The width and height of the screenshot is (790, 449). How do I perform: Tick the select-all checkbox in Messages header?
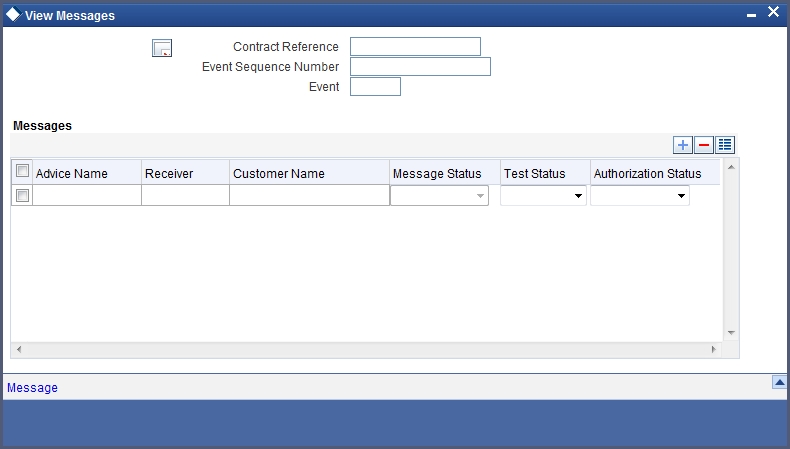22,170
